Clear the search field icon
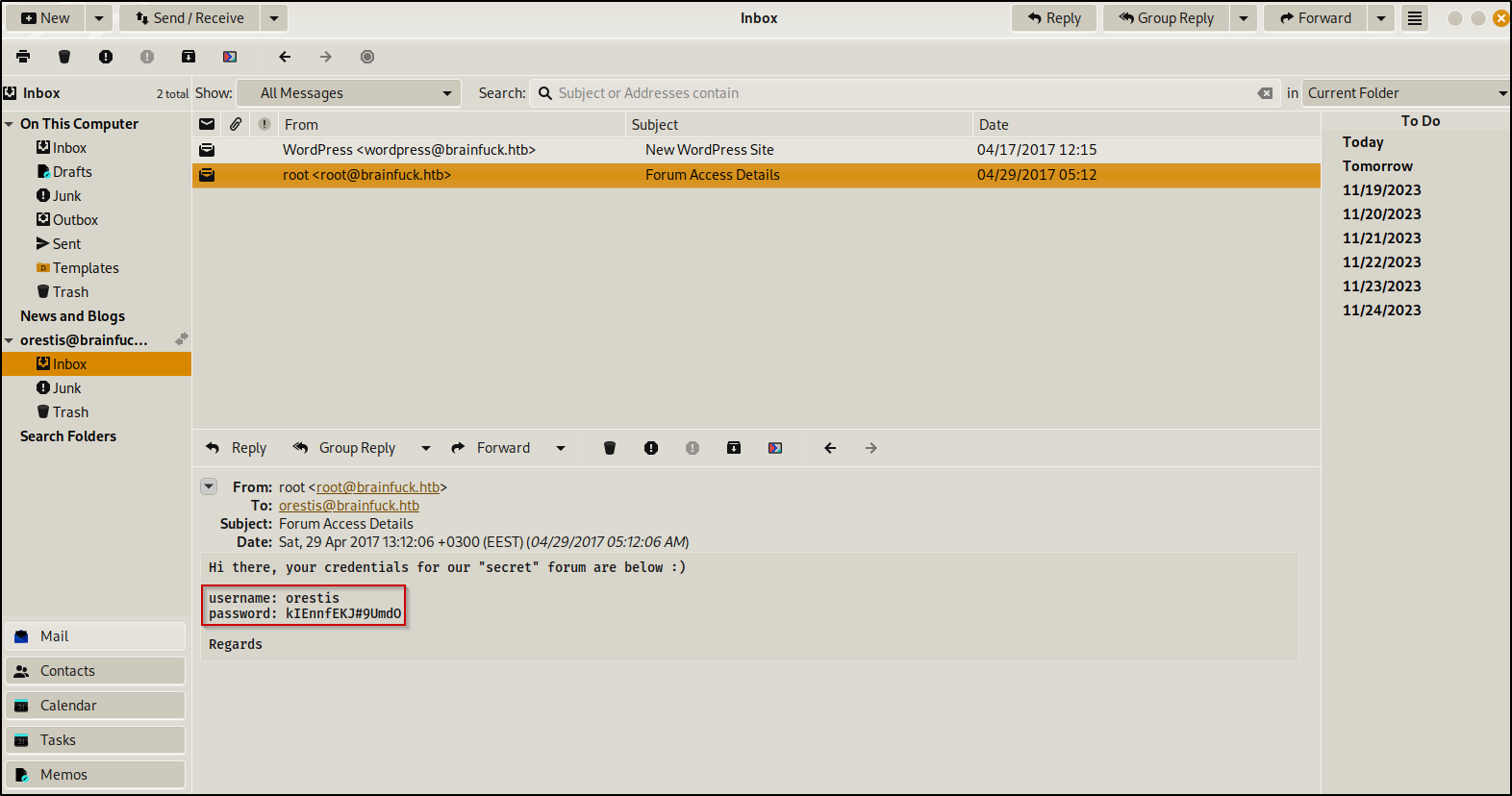 point(1265,93)
